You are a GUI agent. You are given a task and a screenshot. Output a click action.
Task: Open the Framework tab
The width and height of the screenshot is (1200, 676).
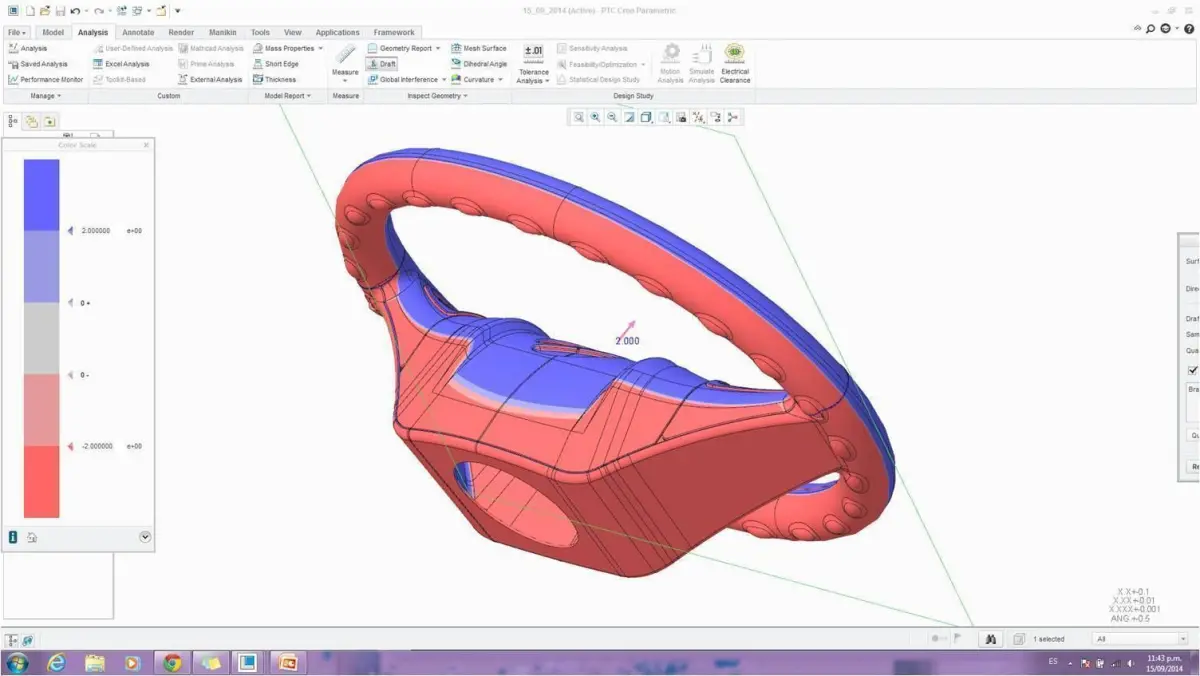[x=394, y=32]
